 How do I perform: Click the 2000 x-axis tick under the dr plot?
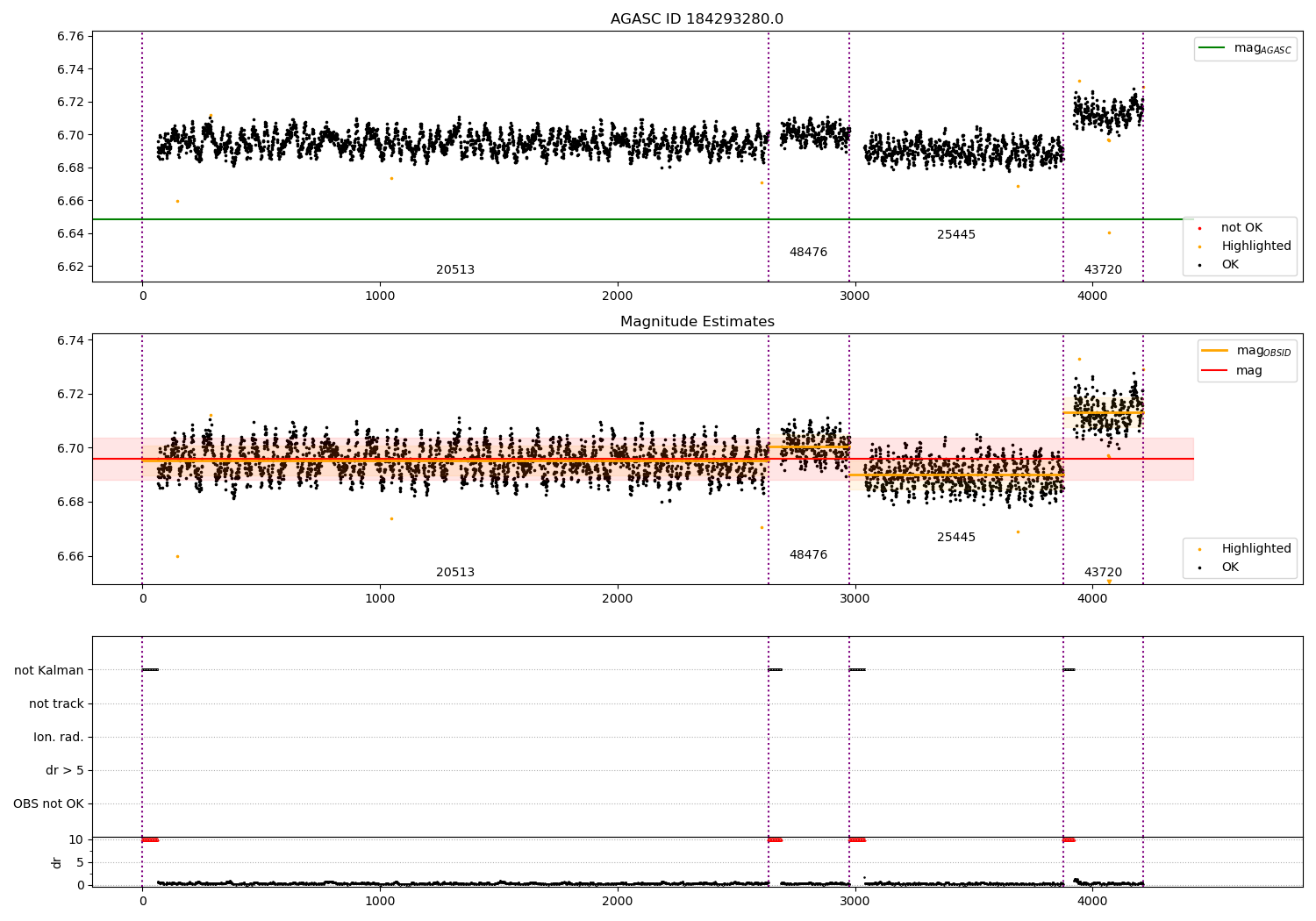tap(618, 902)
